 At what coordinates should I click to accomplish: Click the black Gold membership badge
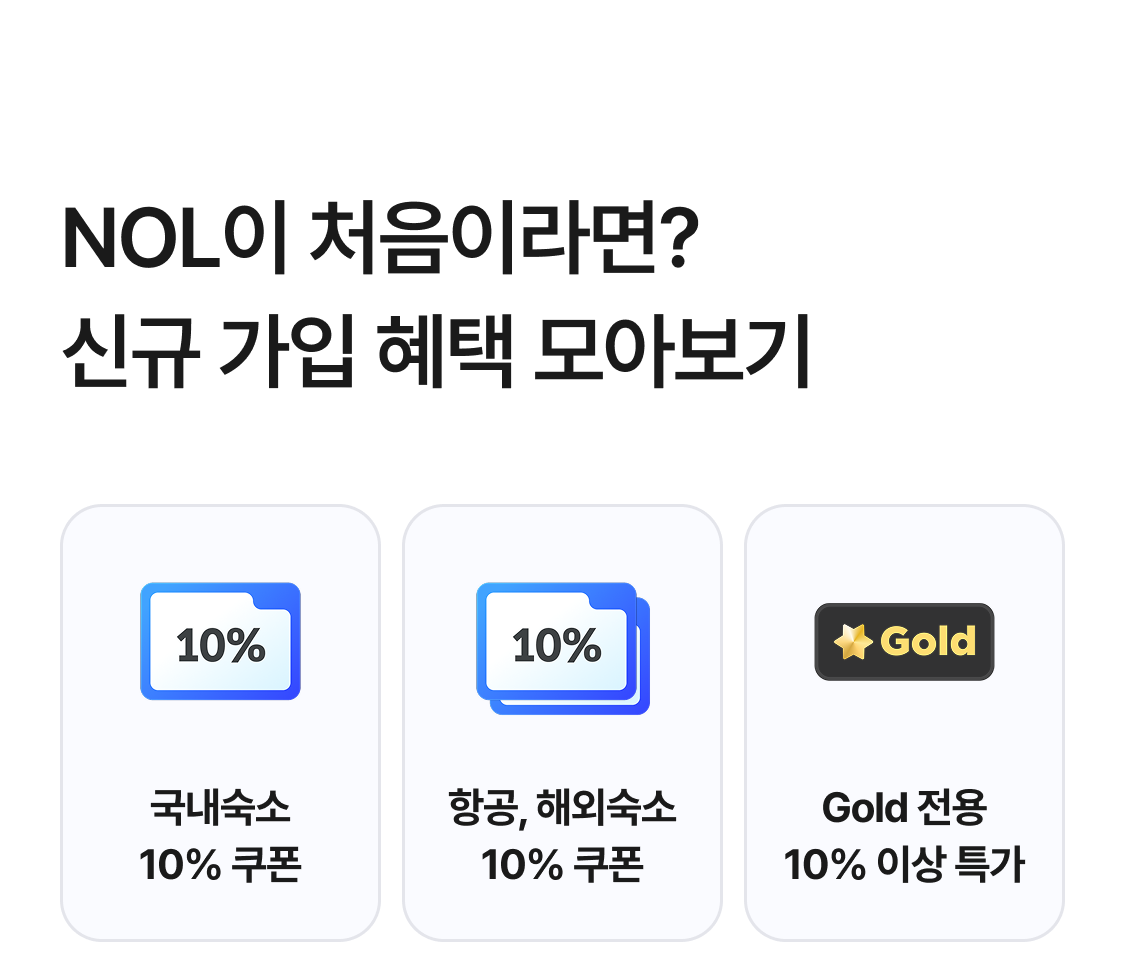pyautogui.click(x=904, y=642)
